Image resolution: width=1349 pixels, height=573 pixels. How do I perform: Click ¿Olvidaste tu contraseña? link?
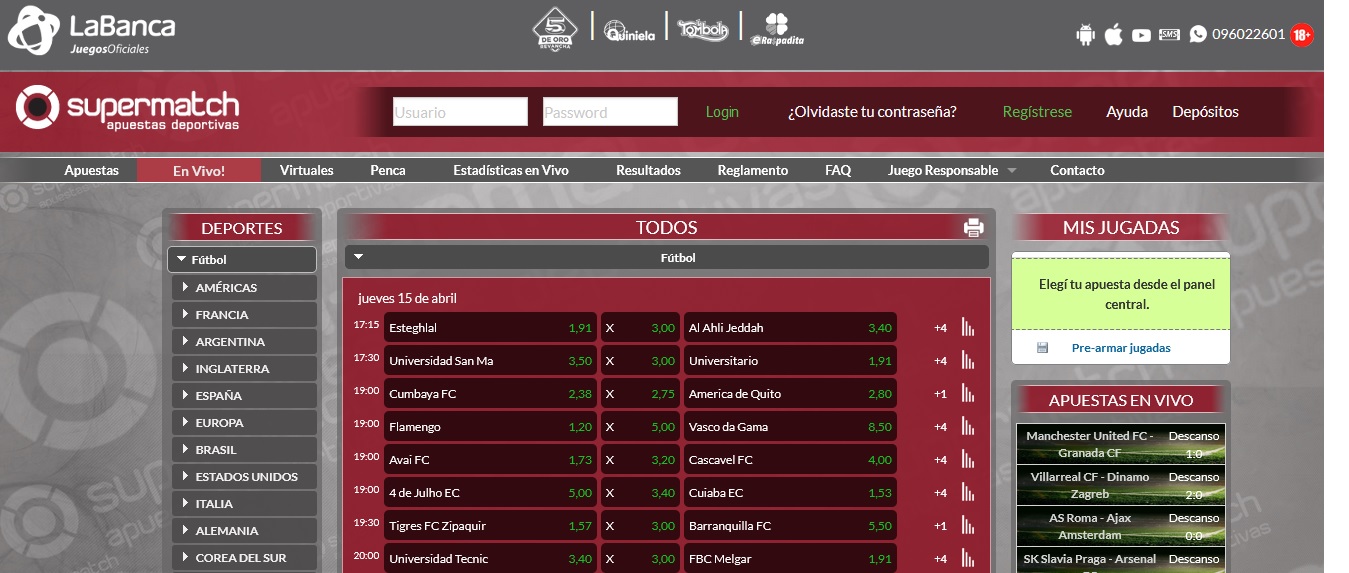[872, 112]
